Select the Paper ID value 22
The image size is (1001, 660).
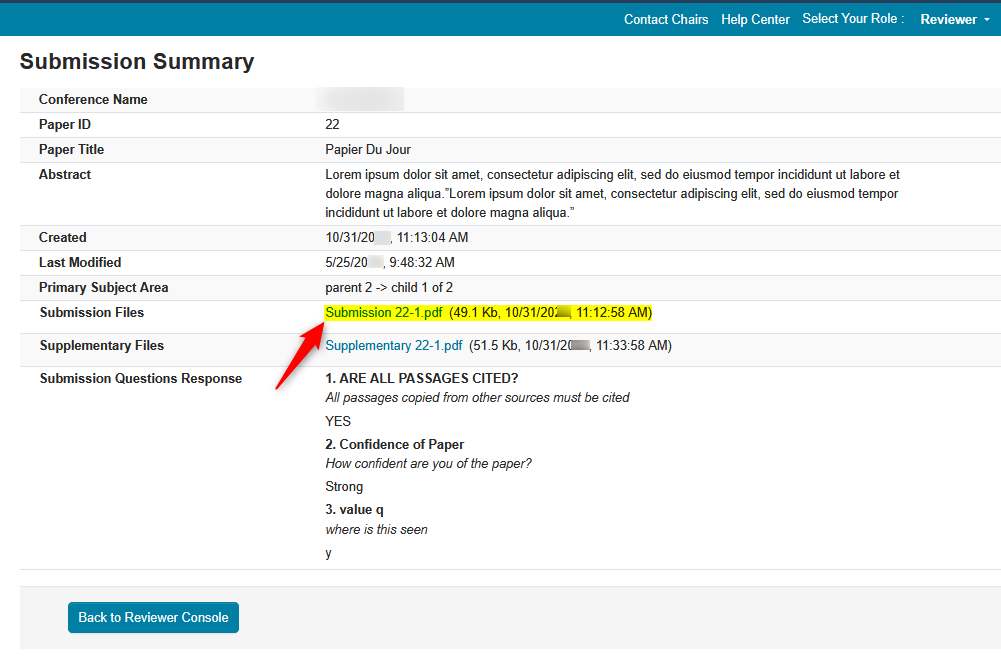[332, 125]
